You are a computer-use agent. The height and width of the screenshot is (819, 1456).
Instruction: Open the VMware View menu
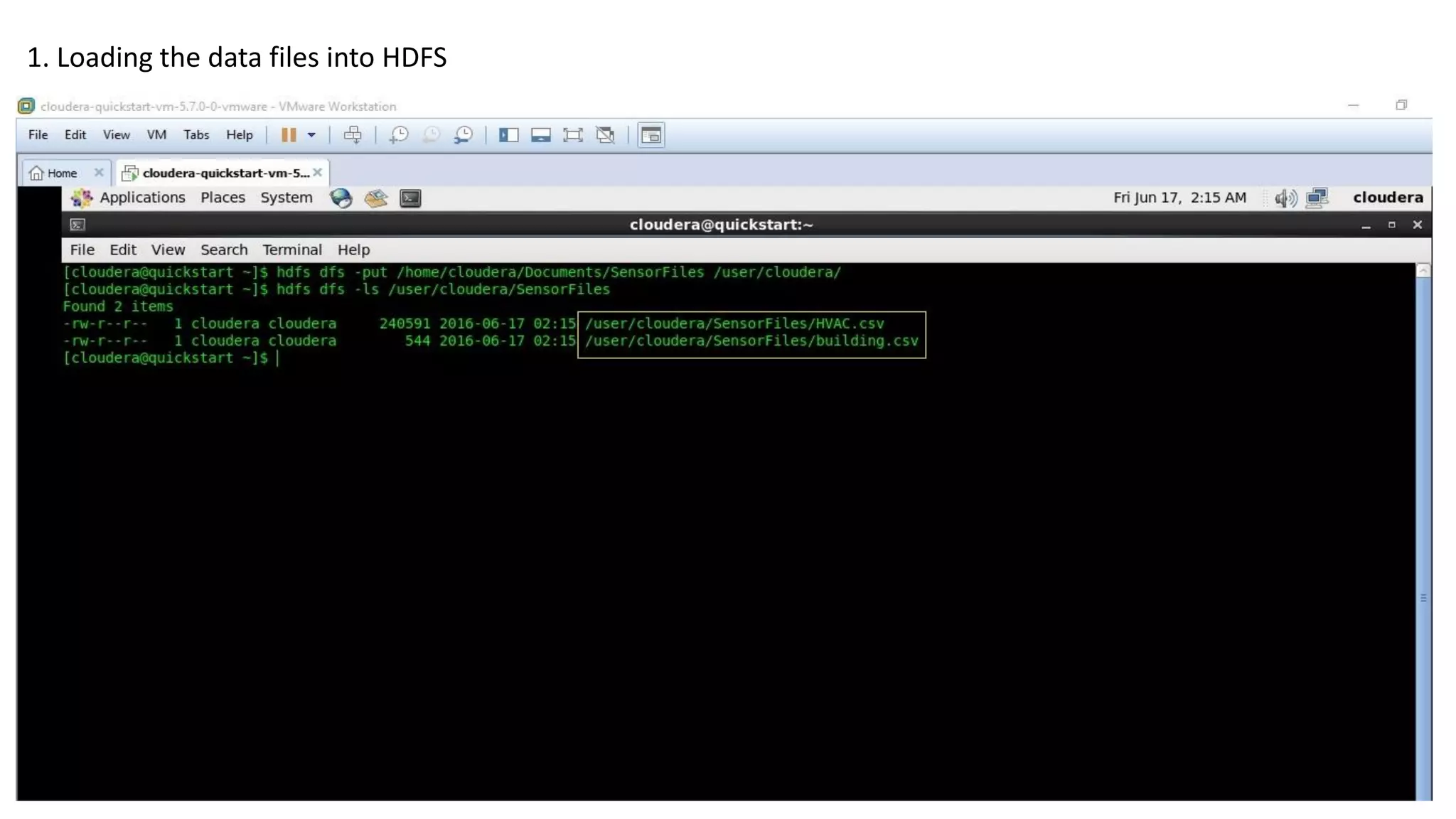[x=116, y=135]
